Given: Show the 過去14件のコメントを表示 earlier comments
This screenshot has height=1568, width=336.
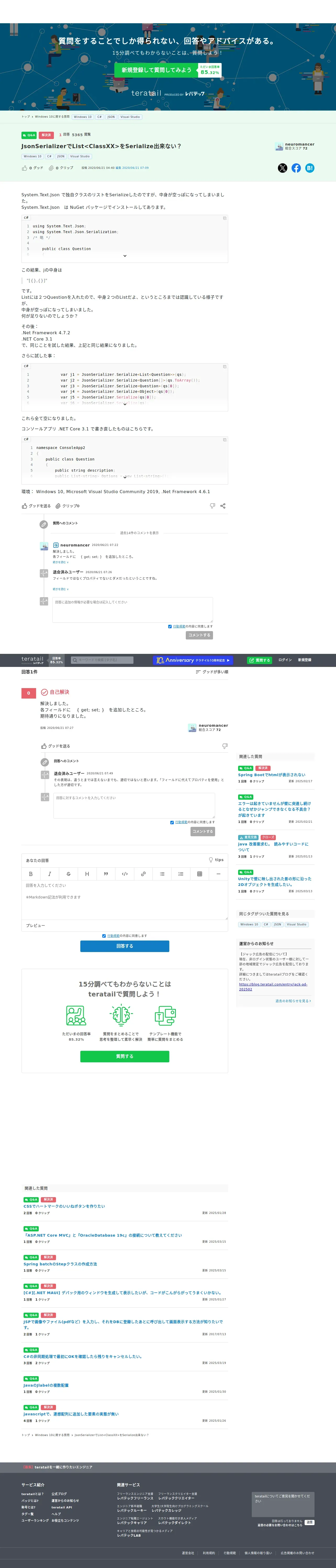Looking at the screenshot, I should [139, 533].
